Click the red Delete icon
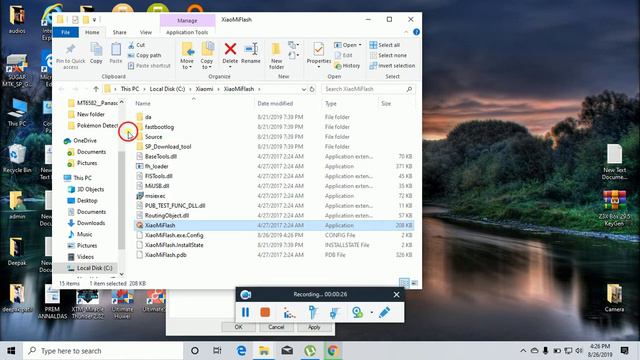Viewport: 640px width, 360px height. pos(230,49)
